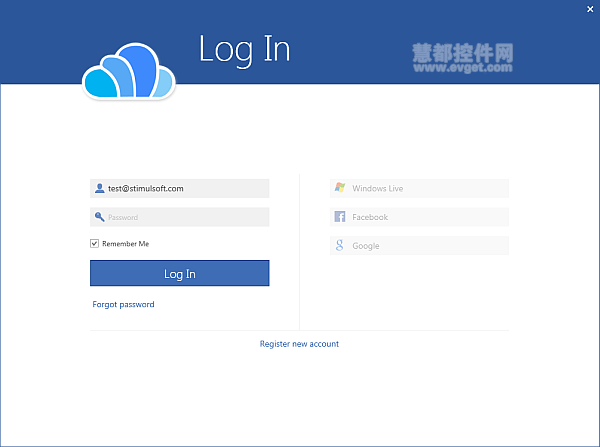This screenshot has width=600, height=447.
Task: Click the user icon in email field
Action: point(99,188)
